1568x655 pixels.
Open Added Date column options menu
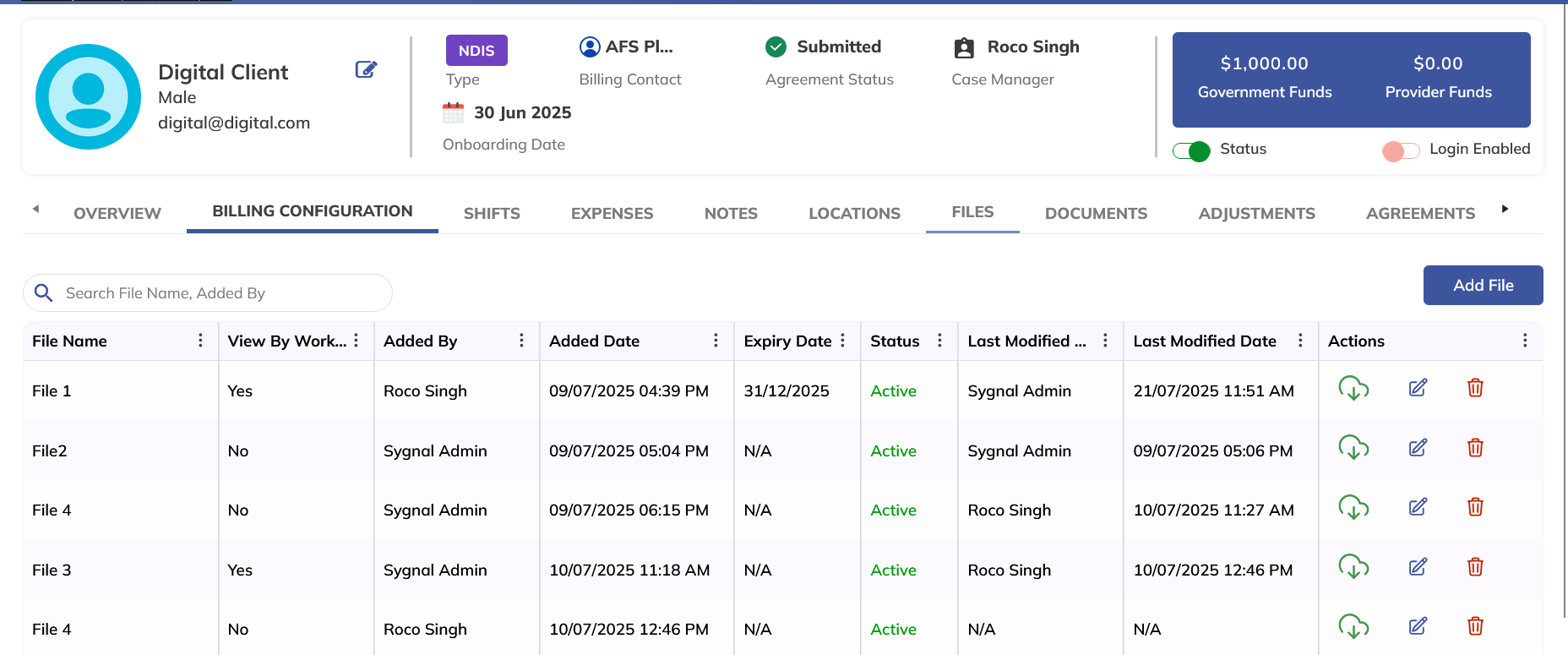click(x=716, y=341)
